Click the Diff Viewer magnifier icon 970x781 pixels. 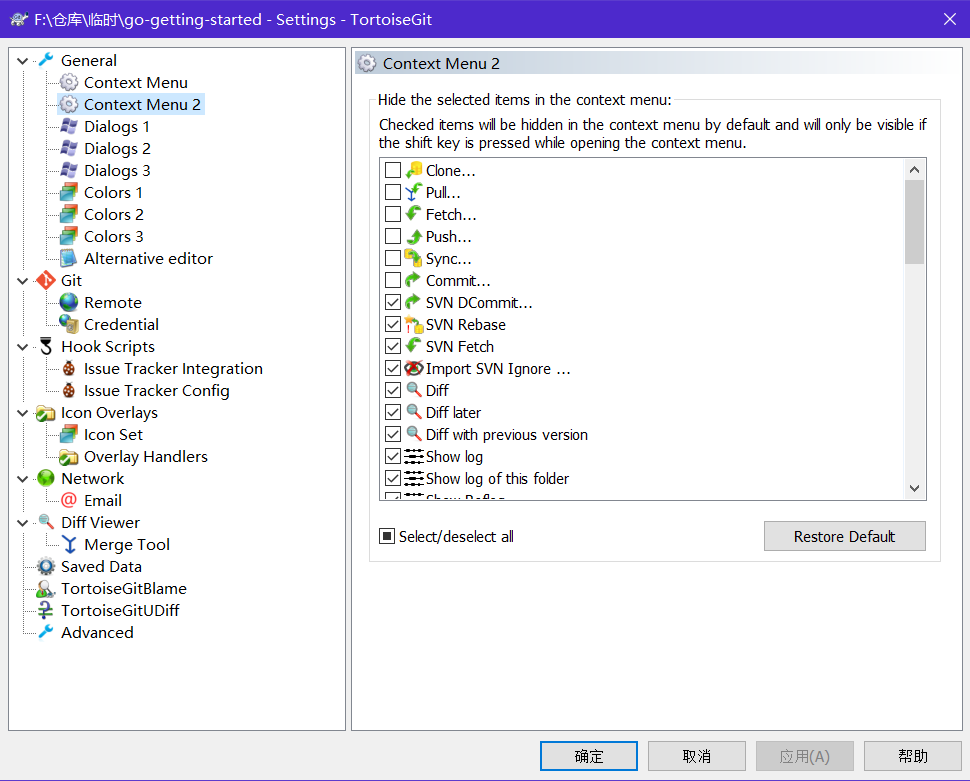[x=46, y=522]
